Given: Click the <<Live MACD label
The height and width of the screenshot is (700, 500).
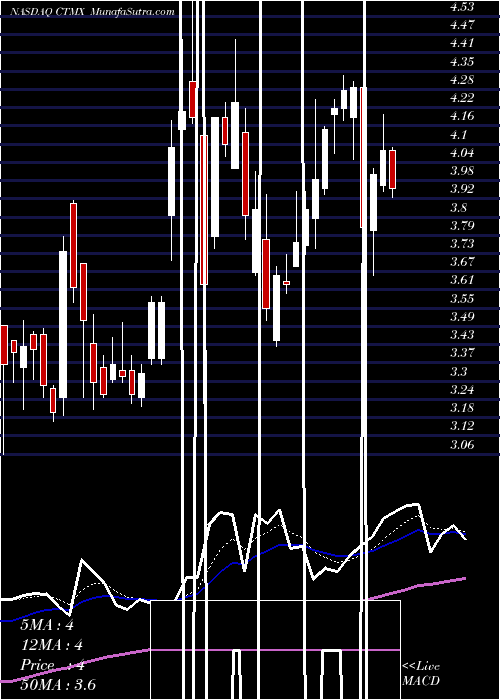Looking at the screenshot, I should coord(421,673).
